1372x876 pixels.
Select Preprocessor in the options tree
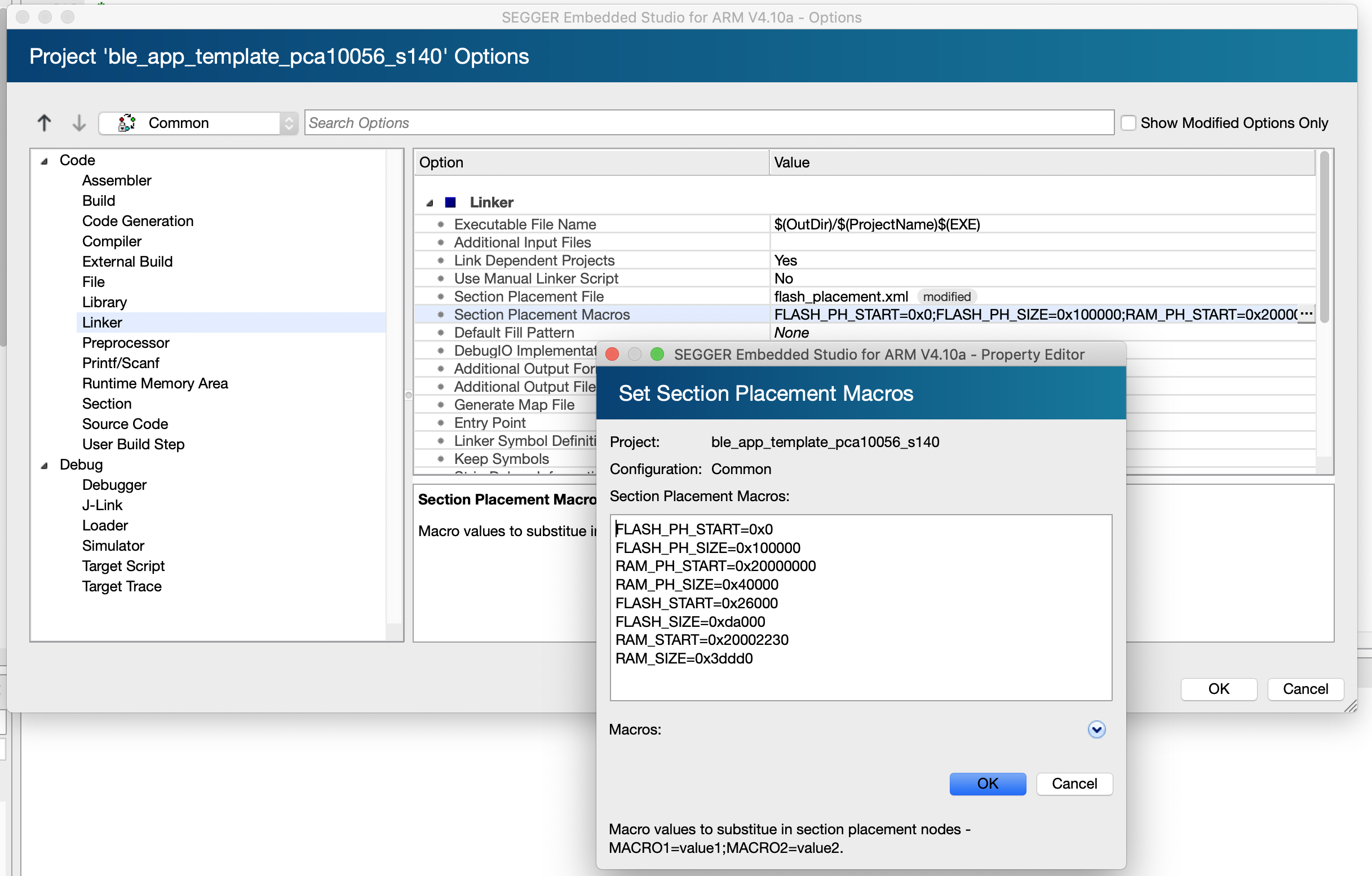click(x=125, y=343)
